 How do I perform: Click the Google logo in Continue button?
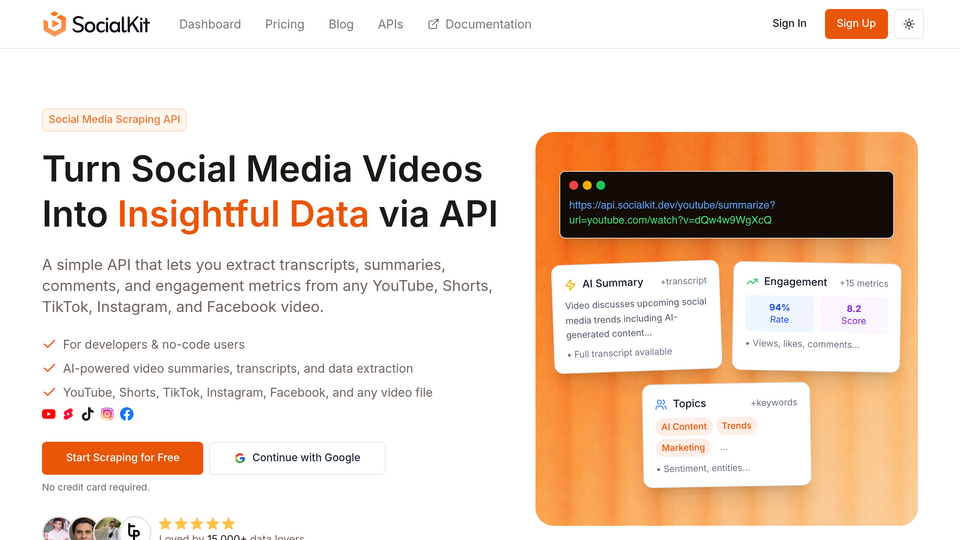click(240, 458)
